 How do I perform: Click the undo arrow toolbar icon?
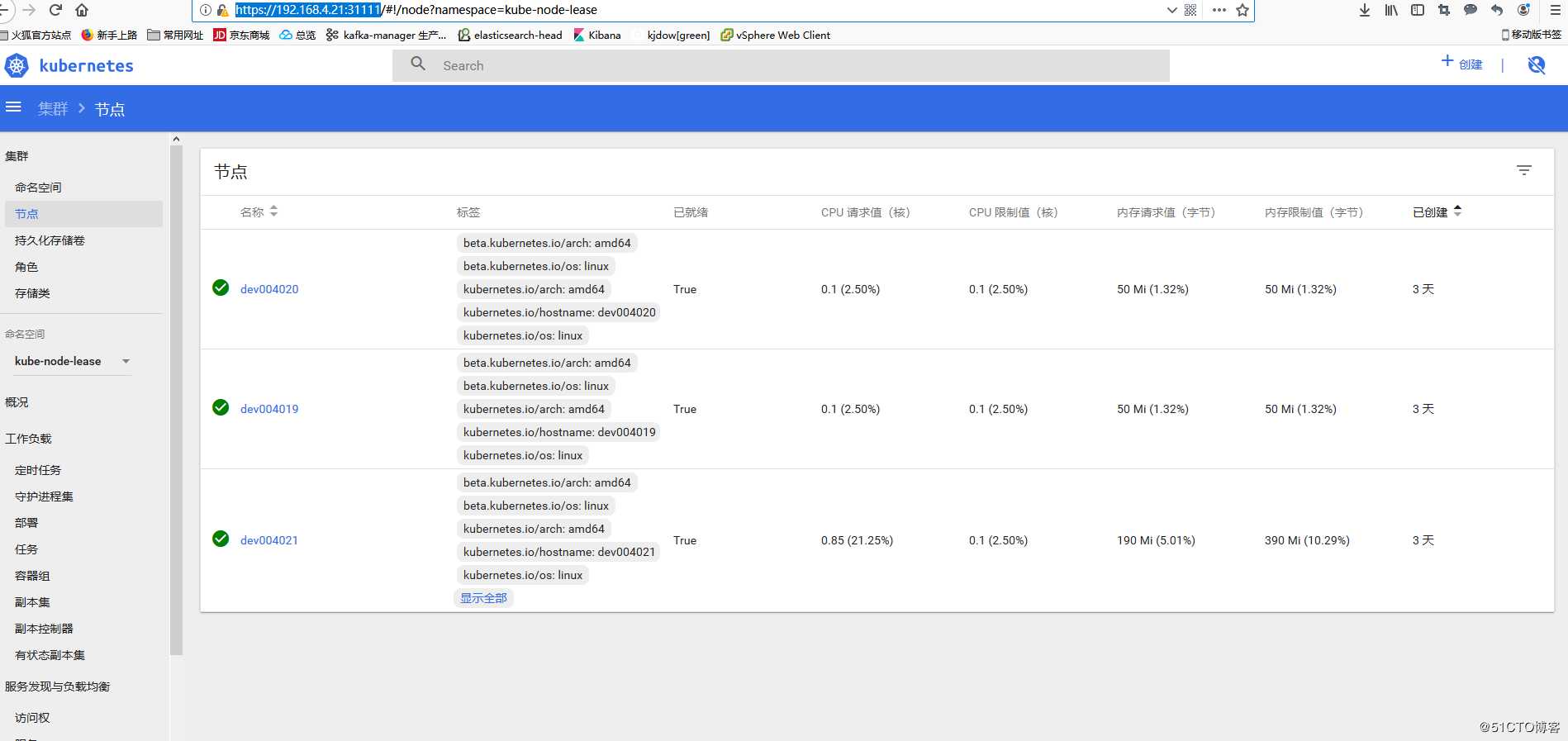[x=1497, y=10]
